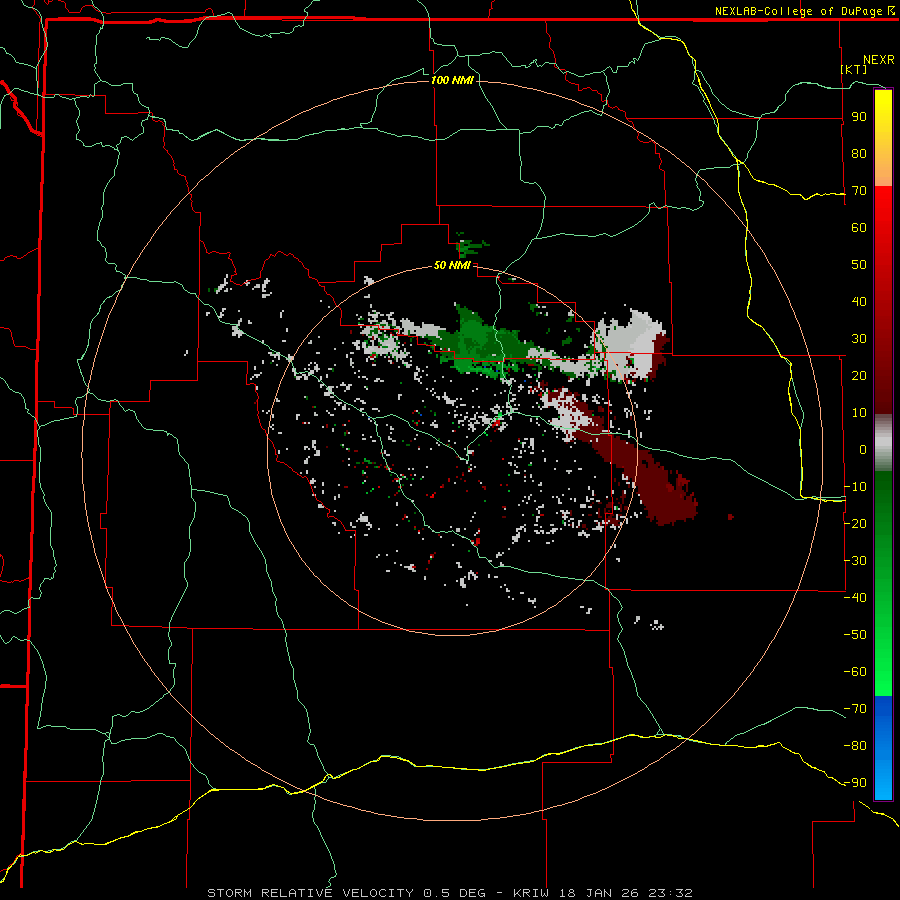The height and width of the screenshot is (900, 900).
Task: Click the KRIW station identifier in caption
Action: 534,893
